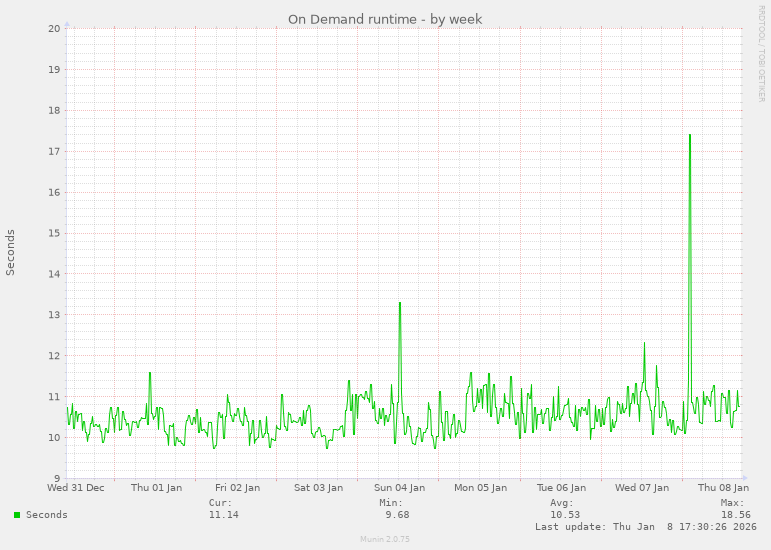The image size is (771, 550).
Task: Click the x-axis label 'Wed 07 Jan'
Action: [642, 488]
